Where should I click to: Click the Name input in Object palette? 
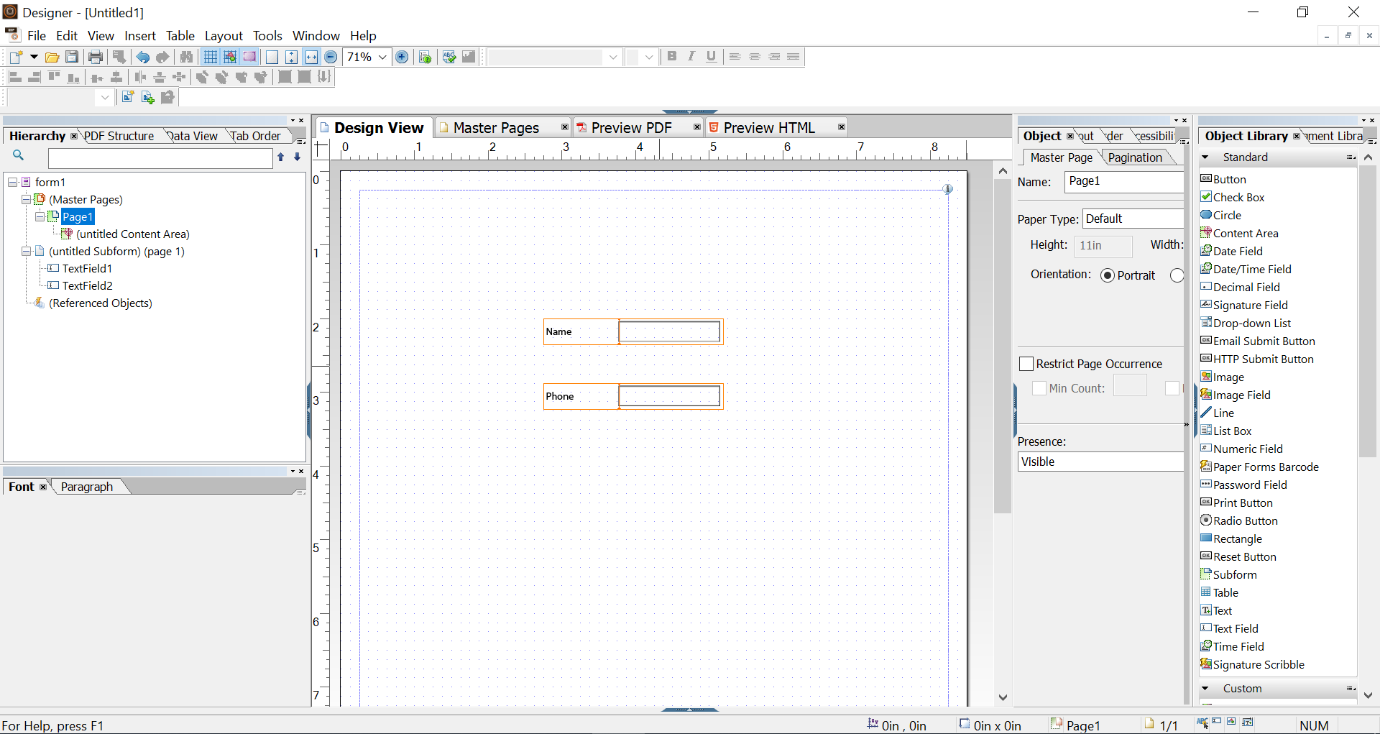1123,182
